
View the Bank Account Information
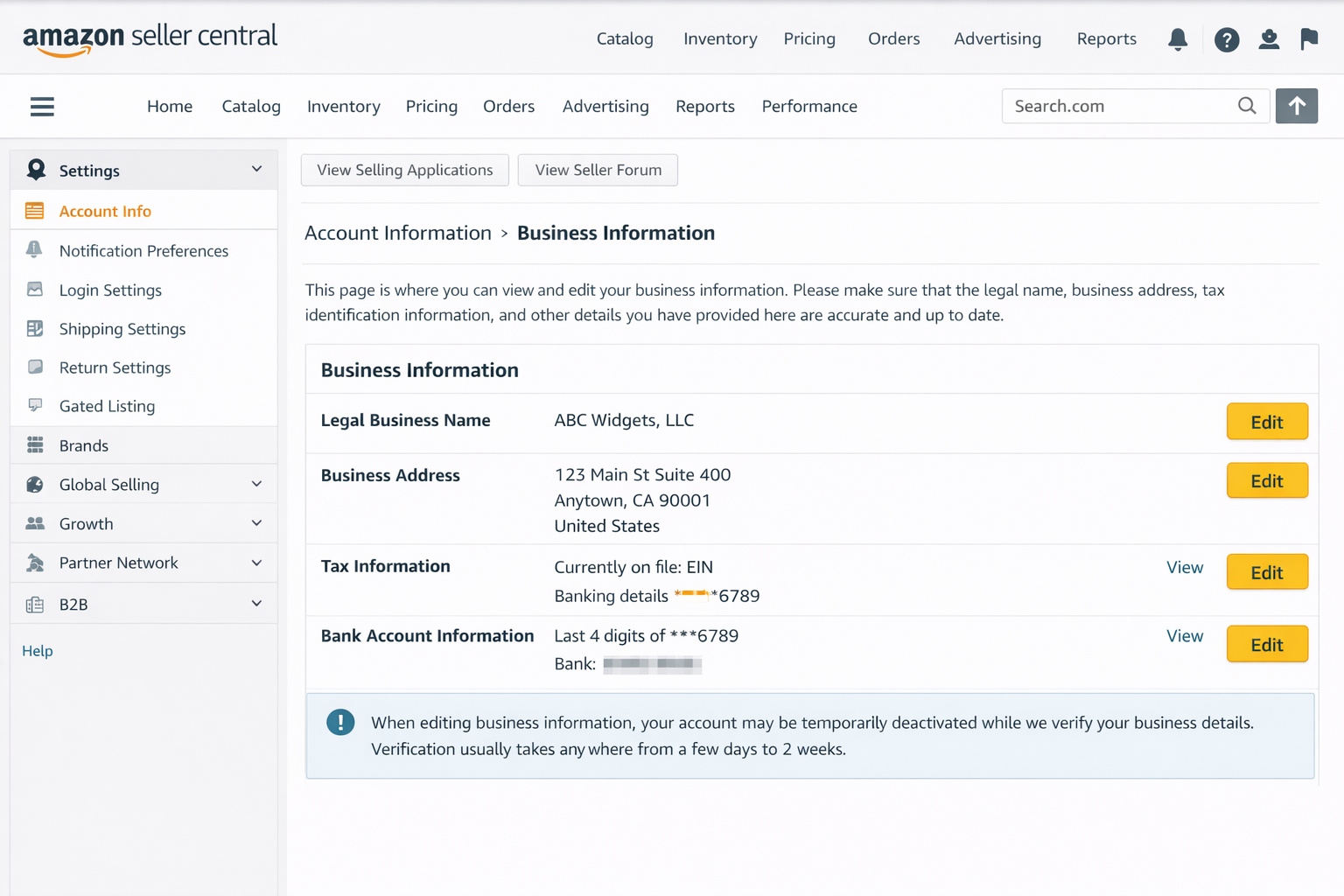(1184, 636)
